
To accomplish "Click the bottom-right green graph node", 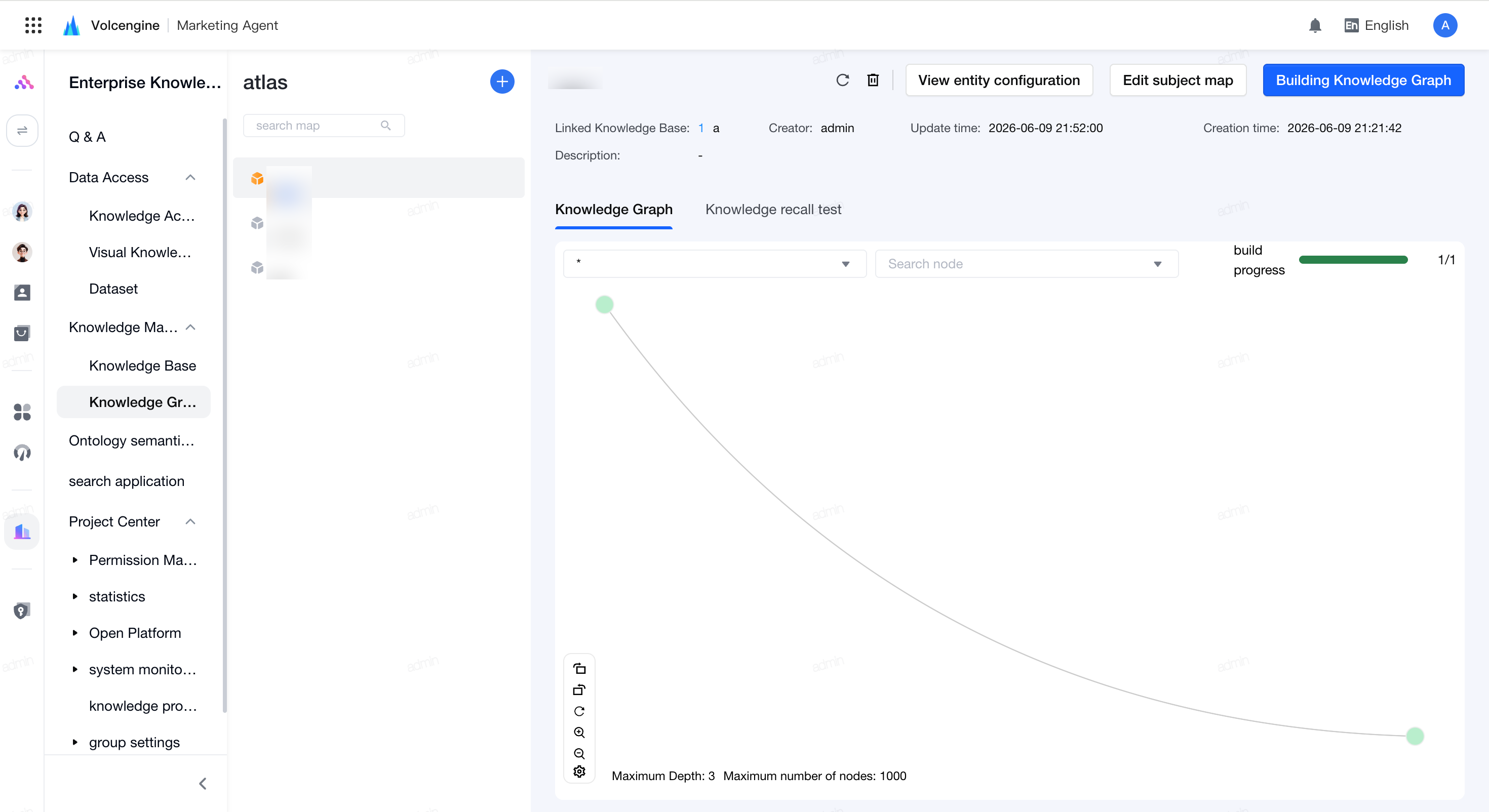I will tap(1415, 736).
